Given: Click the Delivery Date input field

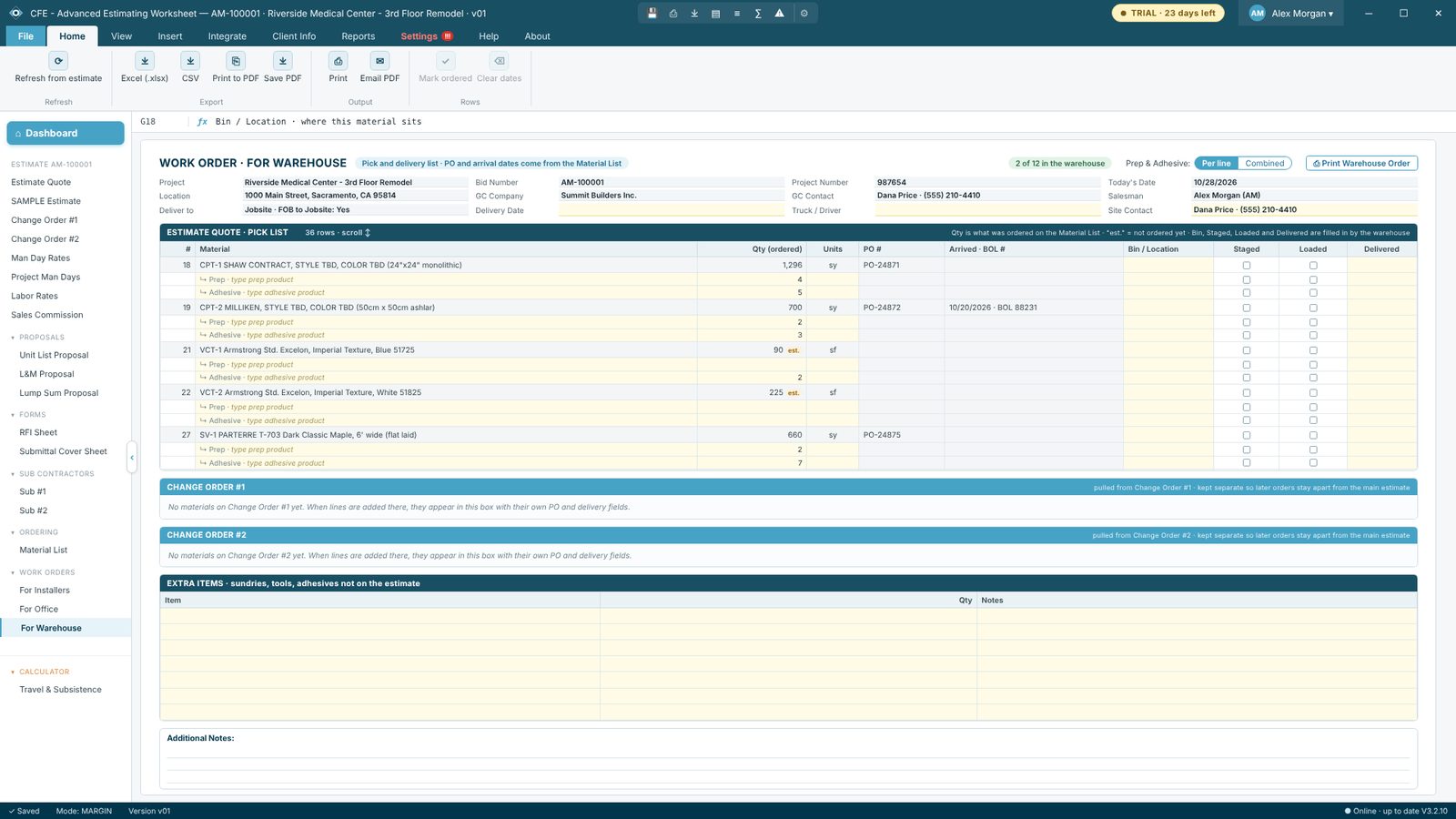Looking at the screenshot, I should pos(671,210).
